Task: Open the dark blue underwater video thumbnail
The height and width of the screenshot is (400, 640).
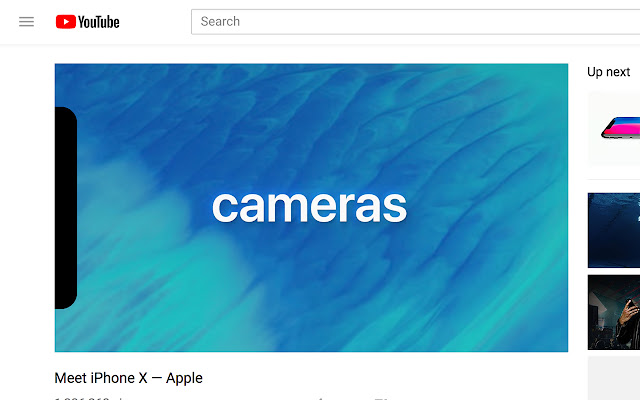Action: pos(614,231)
